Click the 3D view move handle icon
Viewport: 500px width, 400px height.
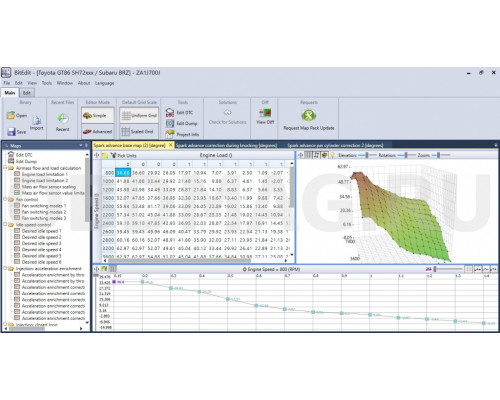click(300, 155)
